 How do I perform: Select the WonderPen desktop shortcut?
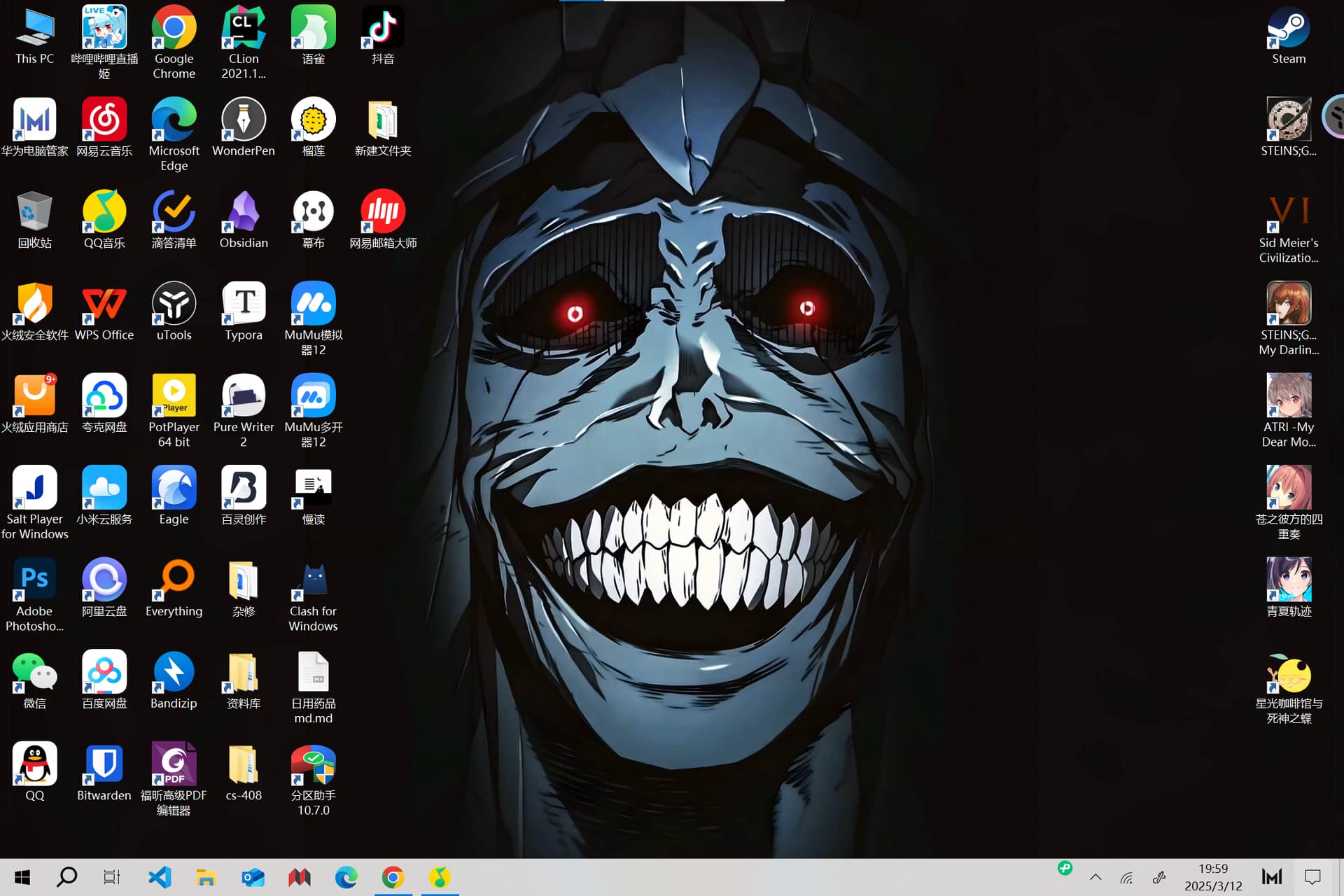pos(244,127)
